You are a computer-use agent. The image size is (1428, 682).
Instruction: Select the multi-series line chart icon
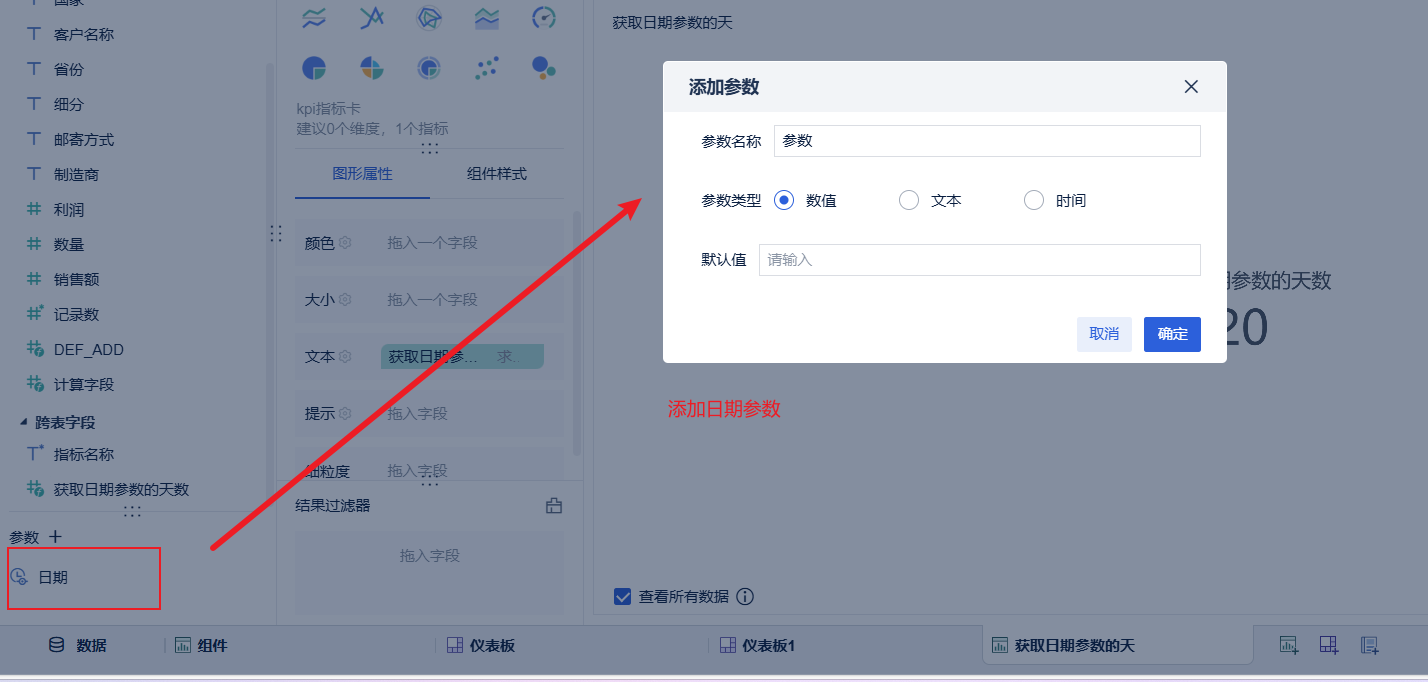pyautogui.click(x=314, y=17)
